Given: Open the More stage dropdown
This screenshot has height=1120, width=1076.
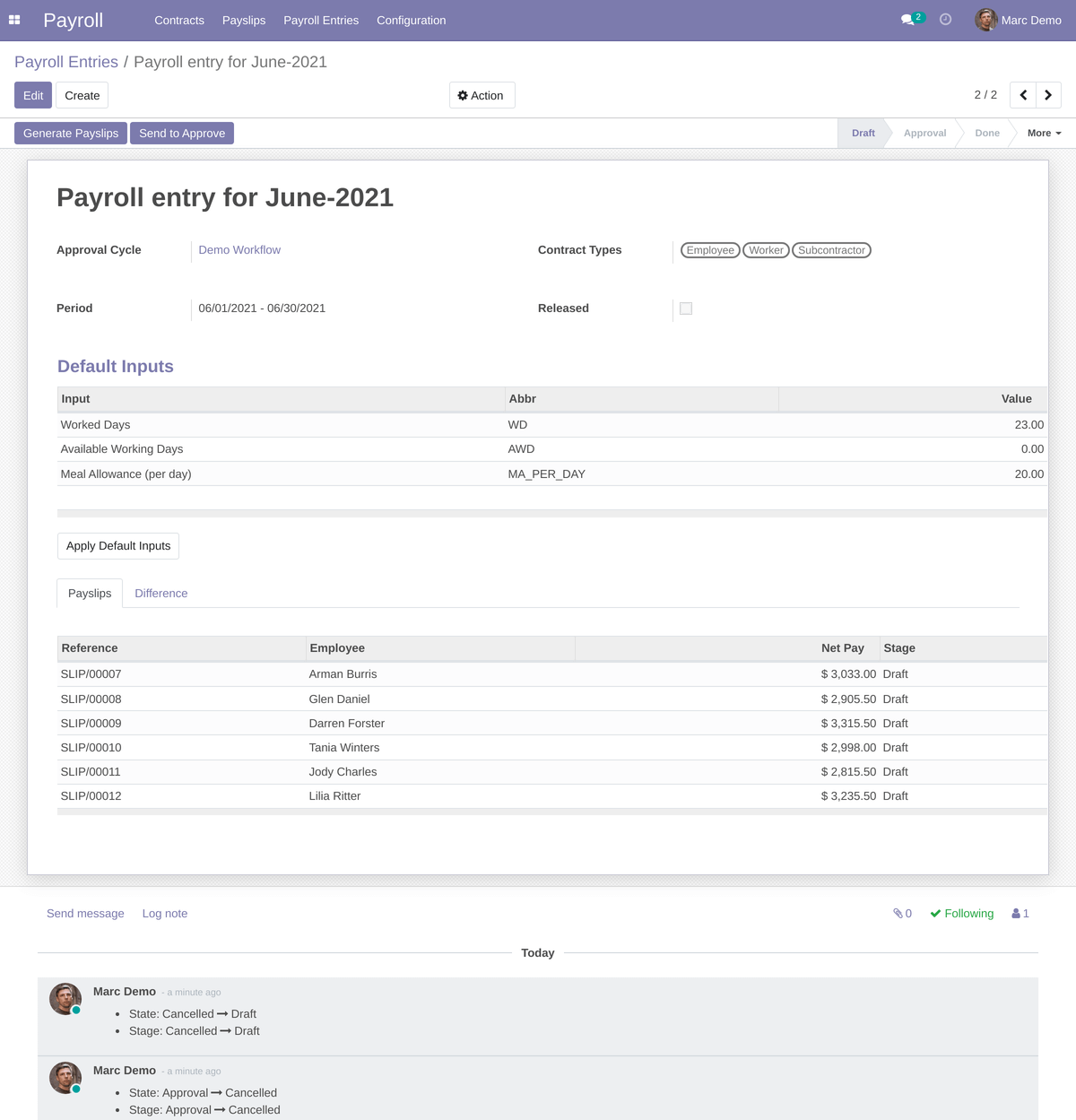Looking at the screenshot, I should coord(1043,133).
